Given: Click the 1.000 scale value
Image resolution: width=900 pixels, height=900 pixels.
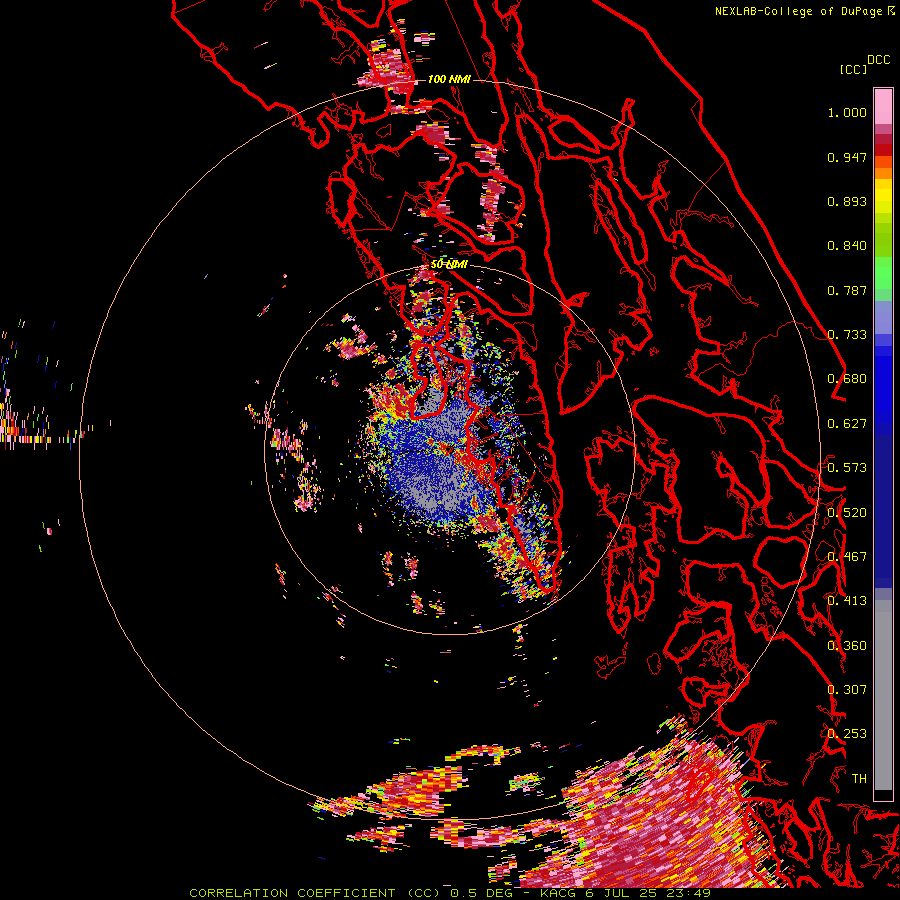Looking at the screenshot, I should 847,112.
